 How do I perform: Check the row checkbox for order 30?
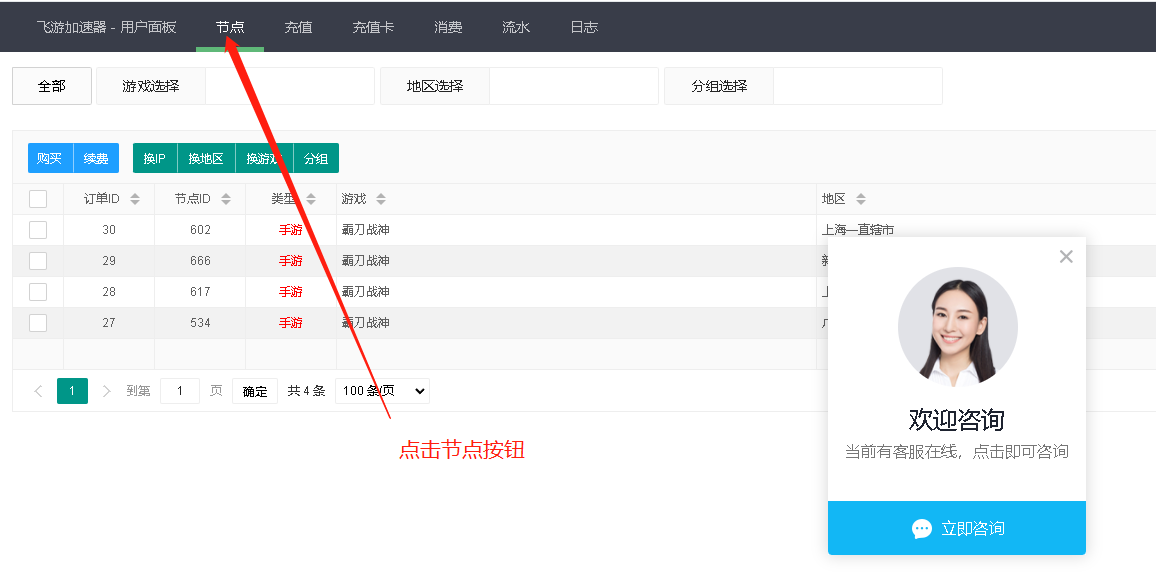point(38,230)
